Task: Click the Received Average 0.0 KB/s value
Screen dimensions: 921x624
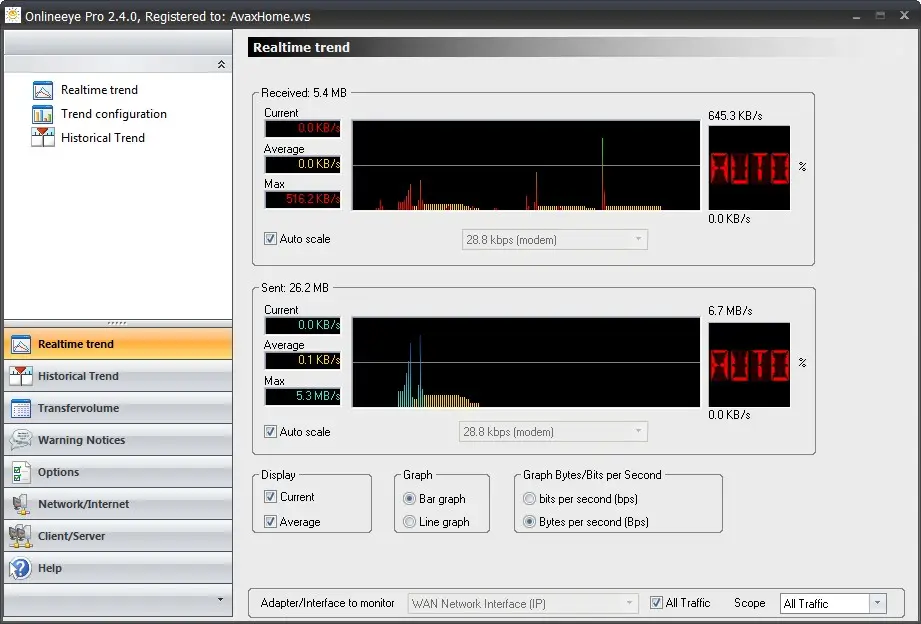Action: (x=302, y=164)
